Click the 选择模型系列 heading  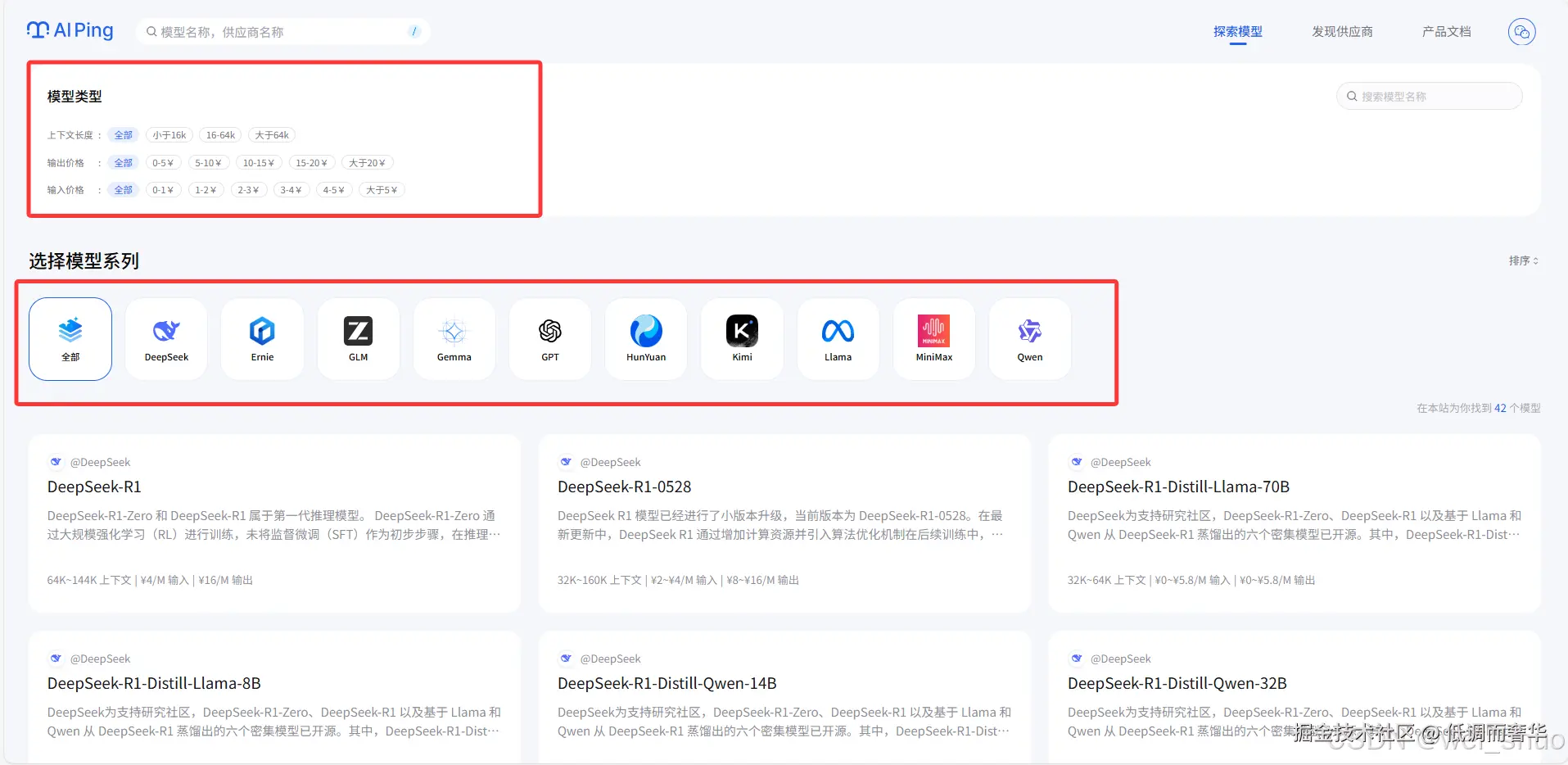[x=84, y=261]
